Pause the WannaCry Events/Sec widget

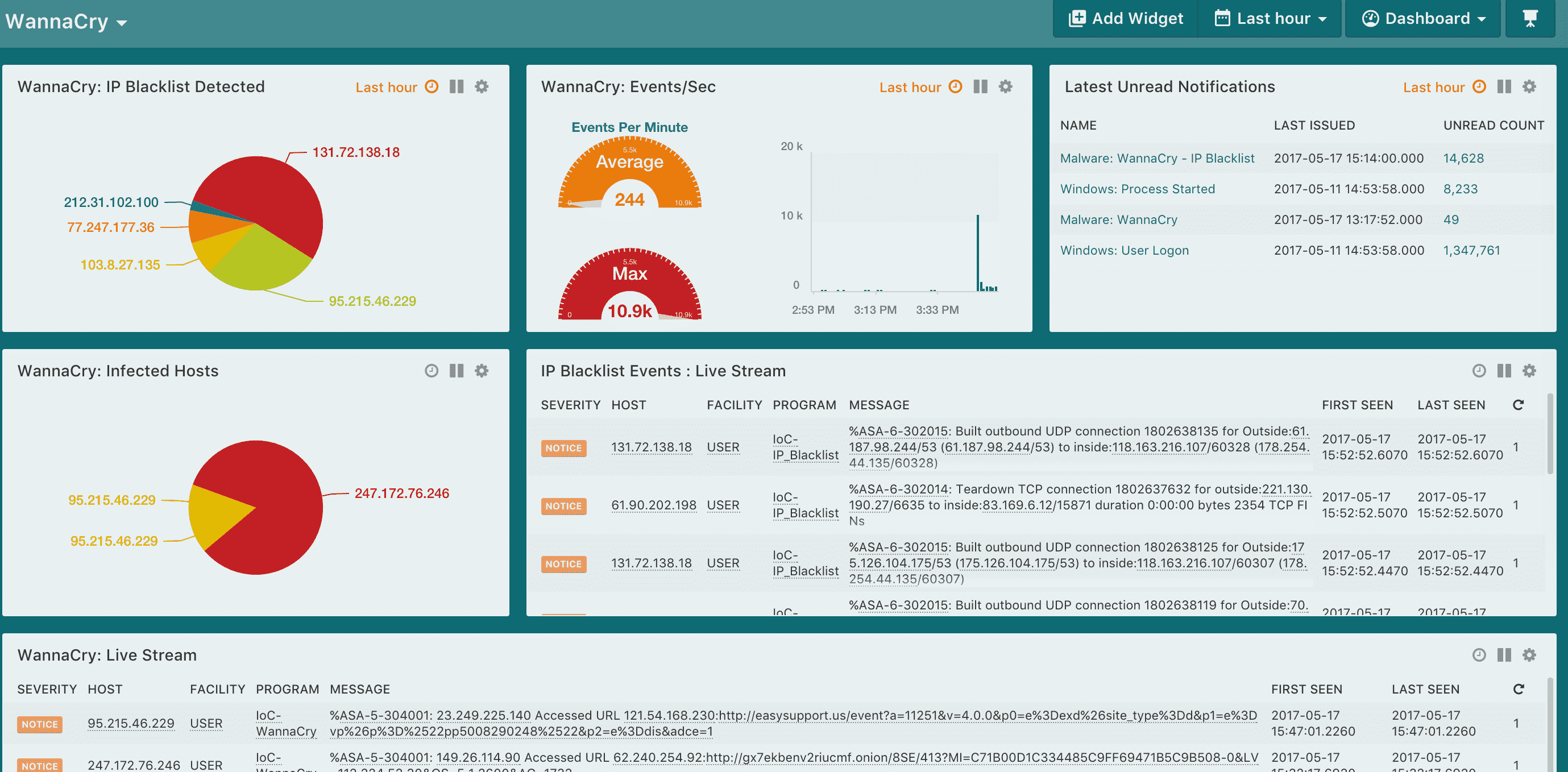(981, 86)
